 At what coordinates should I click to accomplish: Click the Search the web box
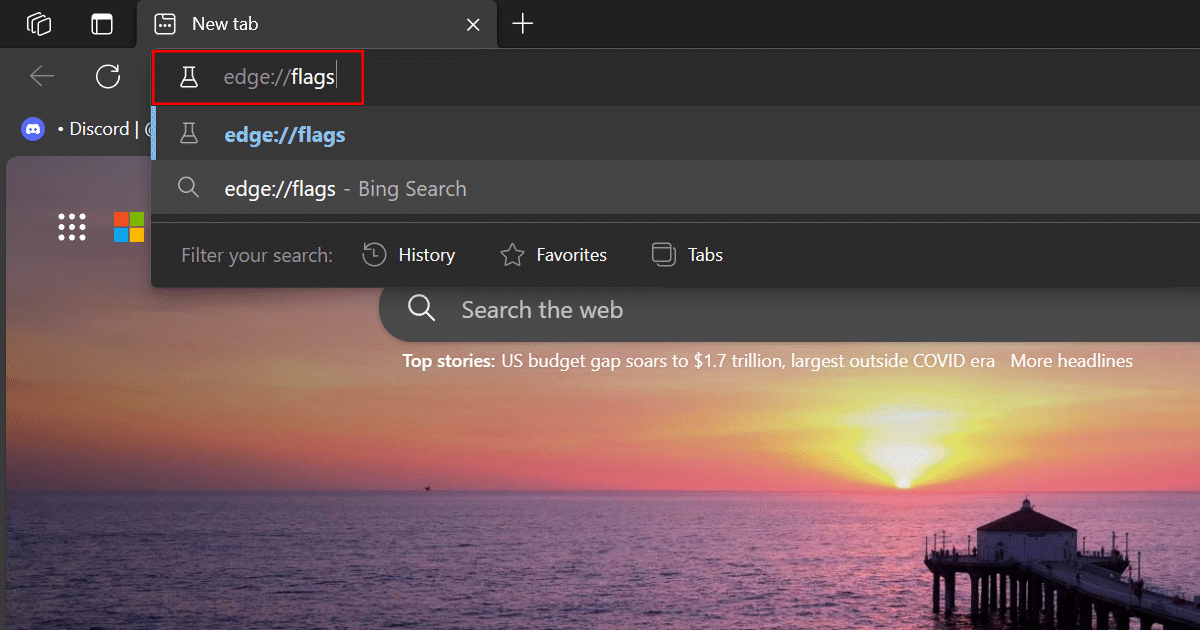pyautogui.click(x=542, y=309)
